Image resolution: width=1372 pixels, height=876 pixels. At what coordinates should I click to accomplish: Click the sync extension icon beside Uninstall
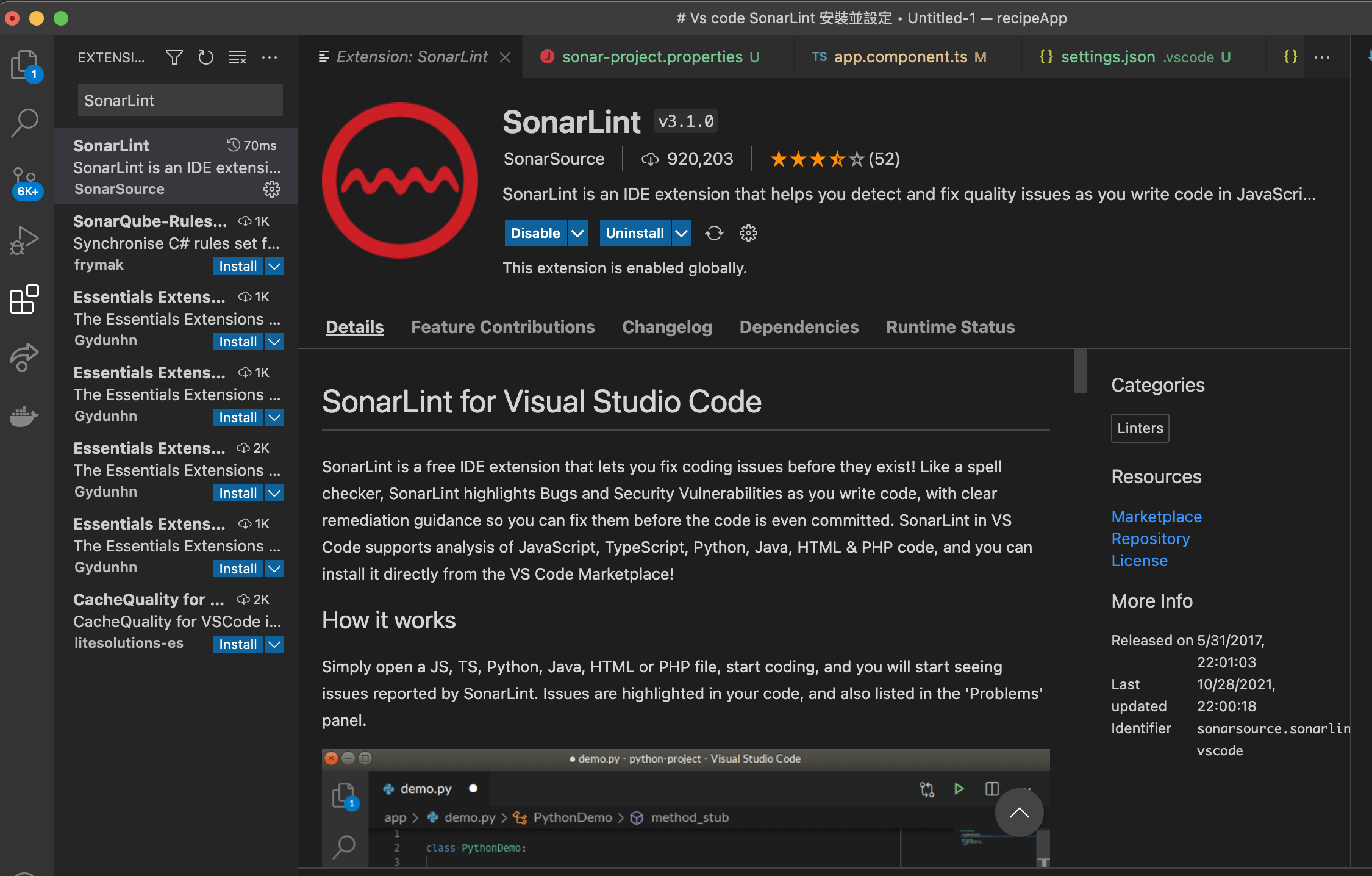[x=714, y=233]
